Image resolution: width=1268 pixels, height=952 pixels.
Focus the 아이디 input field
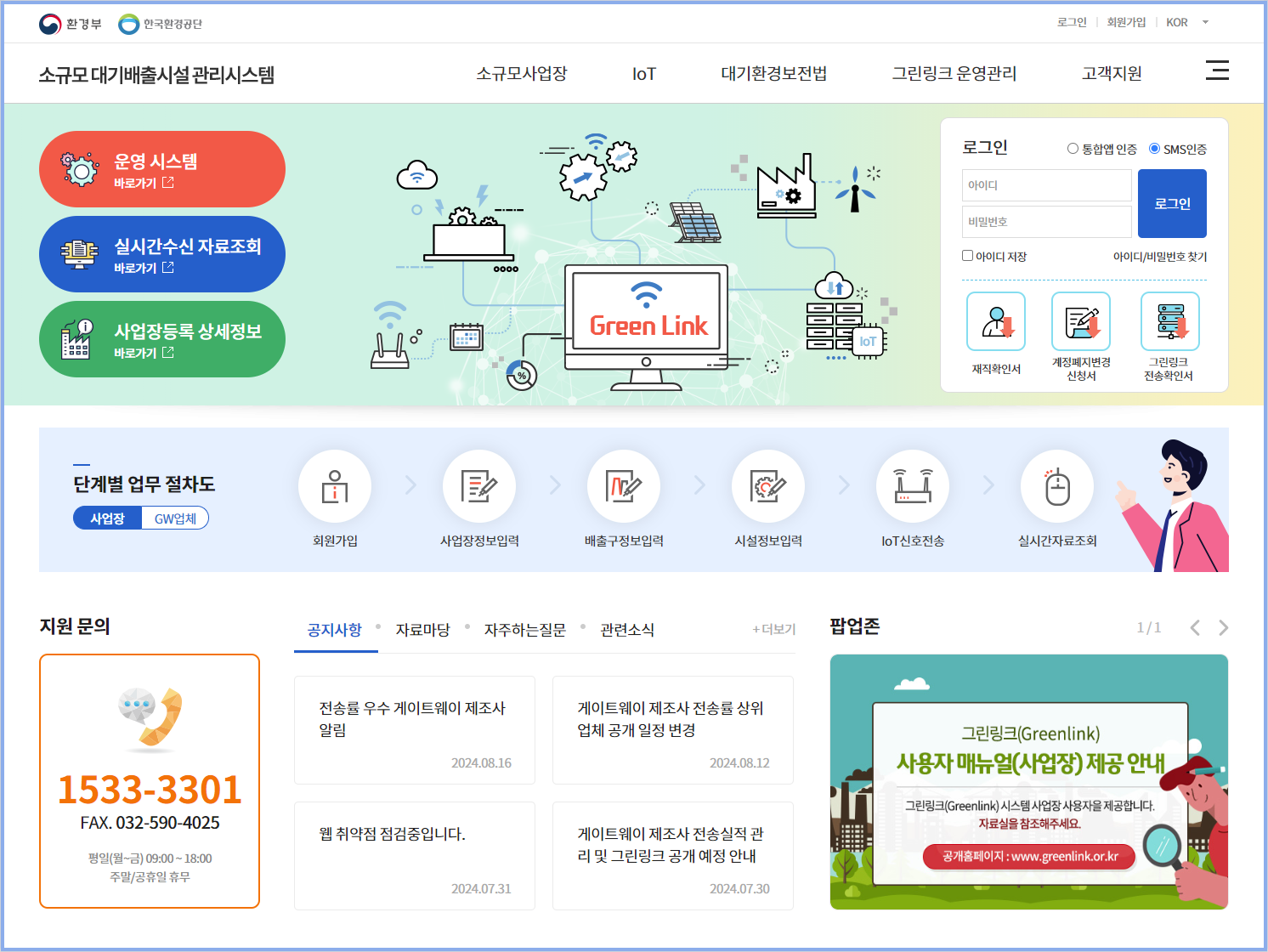tap(1047, 185)
